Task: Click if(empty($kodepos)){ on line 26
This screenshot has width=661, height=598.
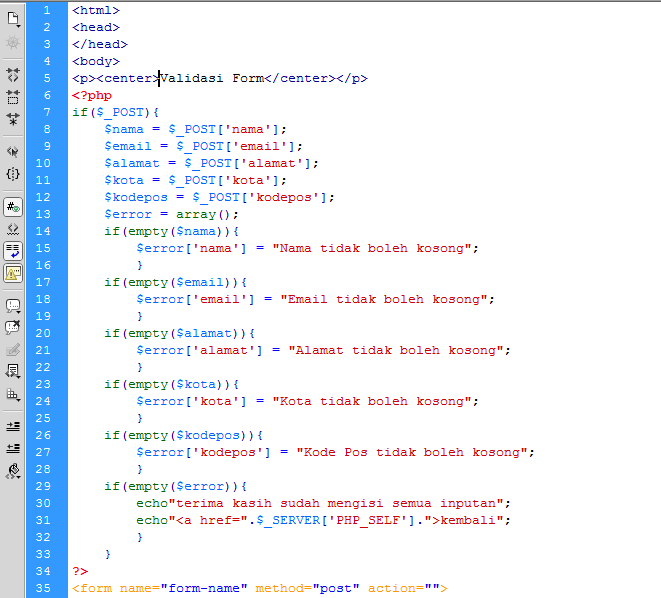Action: coord(184,435)
